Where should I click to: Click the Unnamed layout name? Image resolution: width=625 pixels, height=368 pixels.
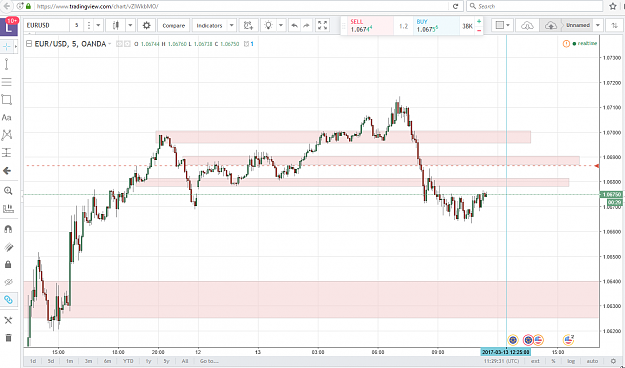pyautogui.click(x=578, y=26)
